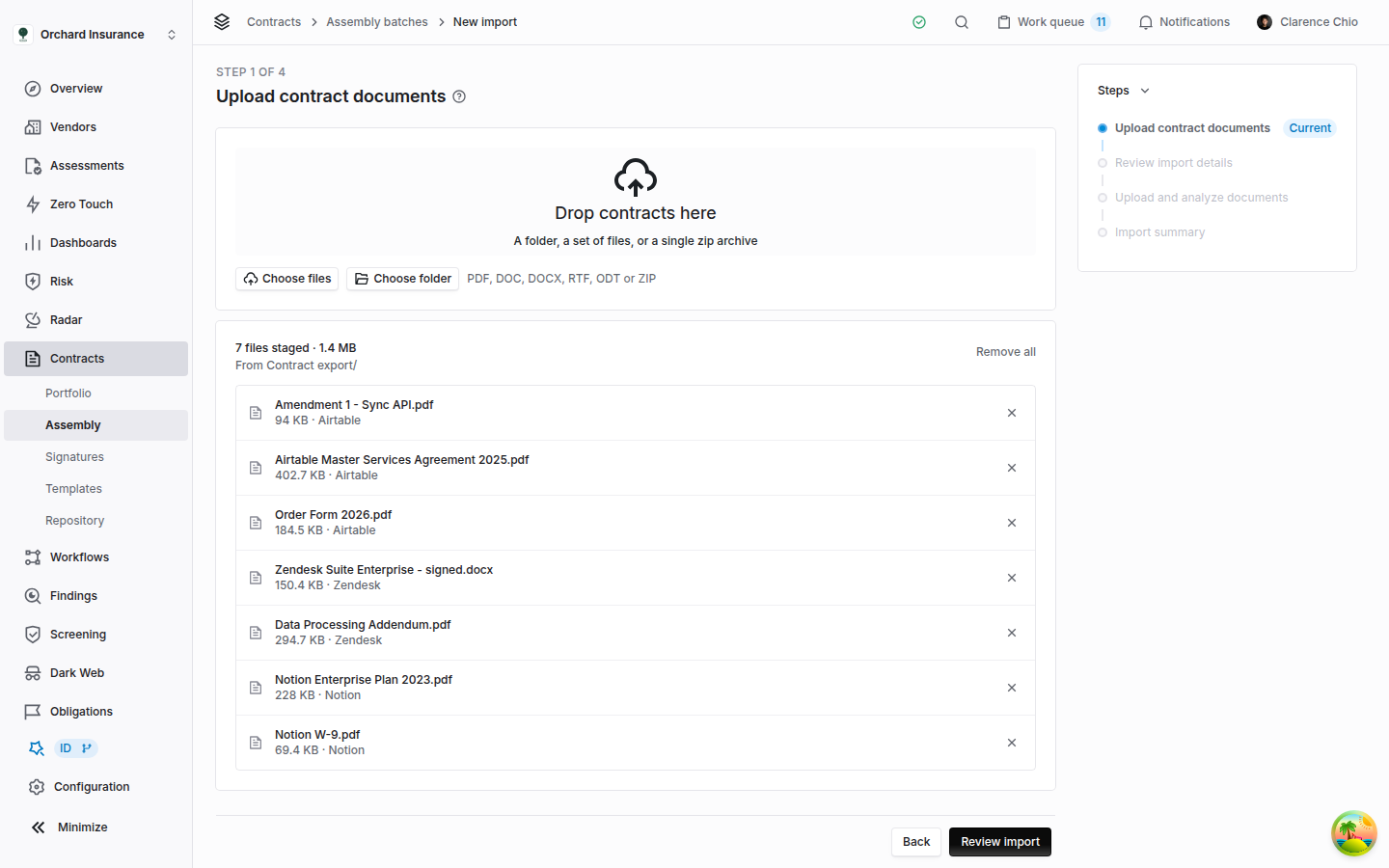The width and height of the screenshot is (1389, 868).
Task: Click the Configuration gear icon
Action: pyautogui.click(x=37, y=787)
